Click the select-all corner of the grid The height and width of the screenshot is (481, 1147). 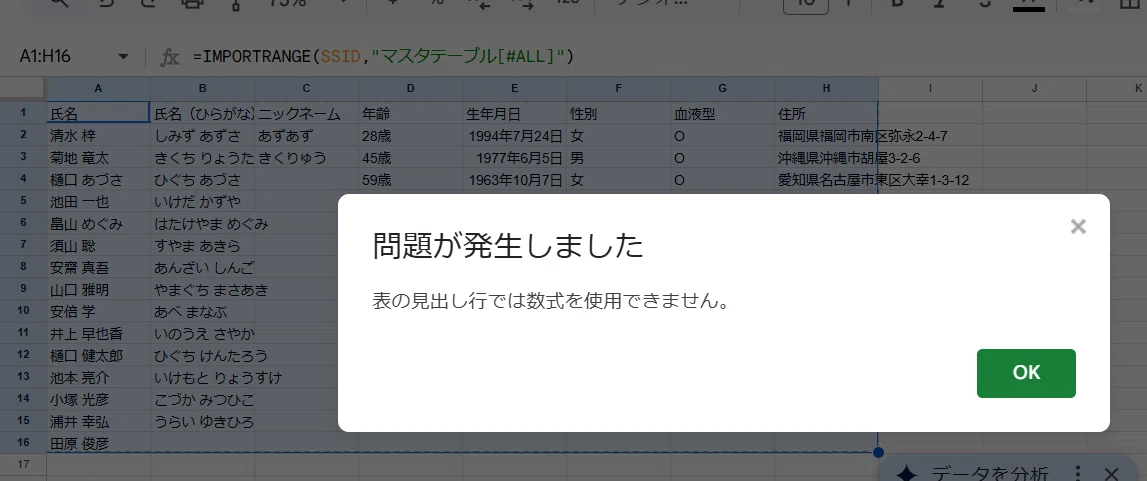pos(23,88)
